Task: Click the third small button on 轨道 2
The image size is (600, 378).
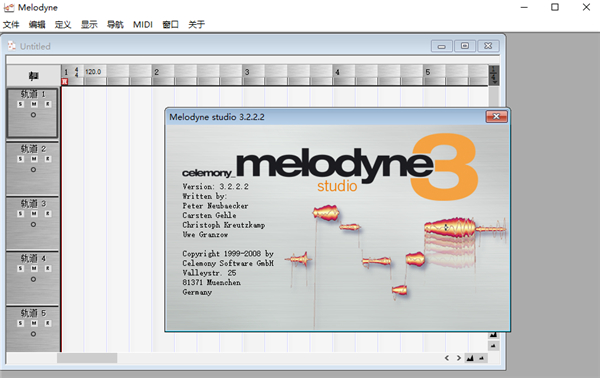Action: point(48,159)
